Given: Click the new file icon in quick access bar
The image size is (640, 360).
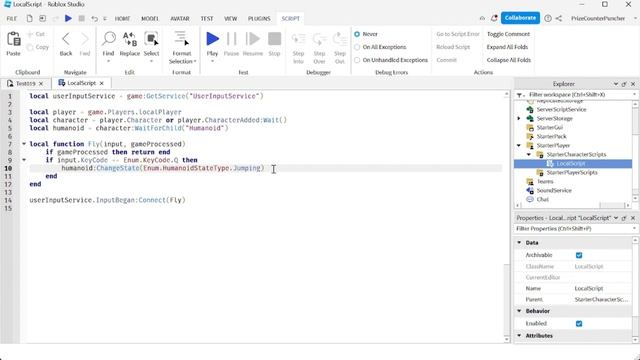Looking at the screenshot, I should tap(29, 18).
